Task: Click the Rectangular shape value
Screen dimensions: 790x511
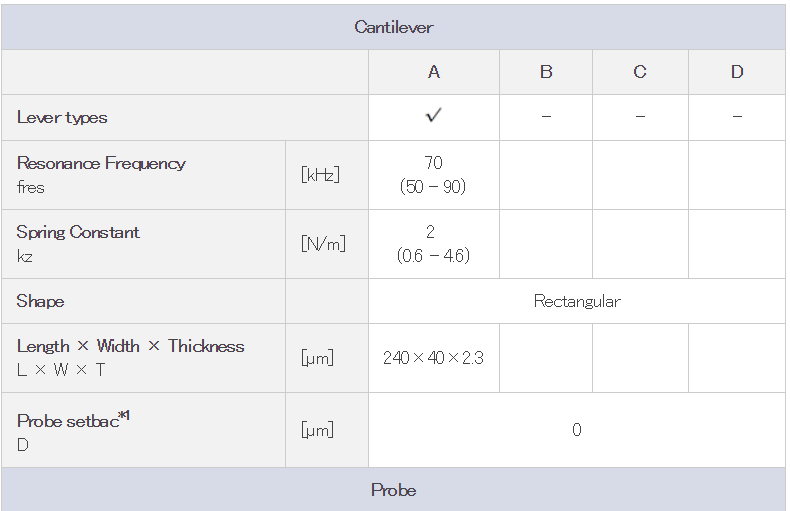Action: click(577, 301)
